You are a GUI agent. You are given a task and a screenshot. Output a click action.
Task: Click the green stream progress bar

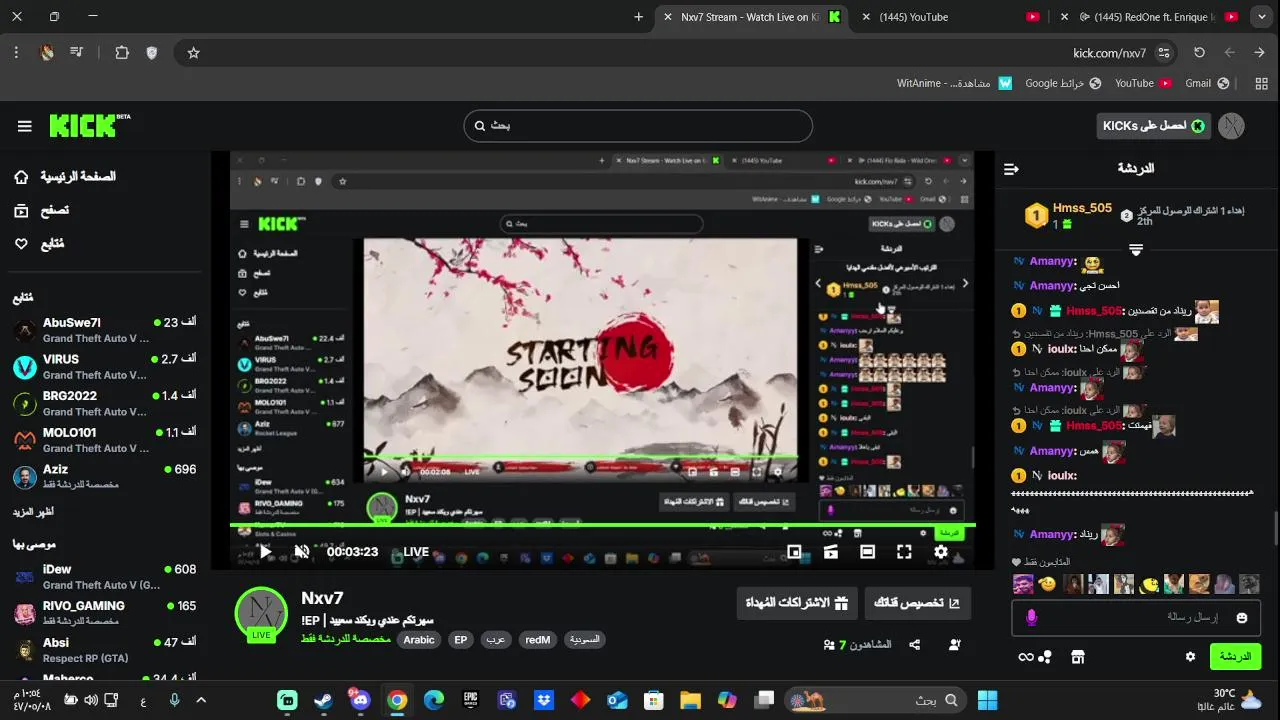point(603,525)
